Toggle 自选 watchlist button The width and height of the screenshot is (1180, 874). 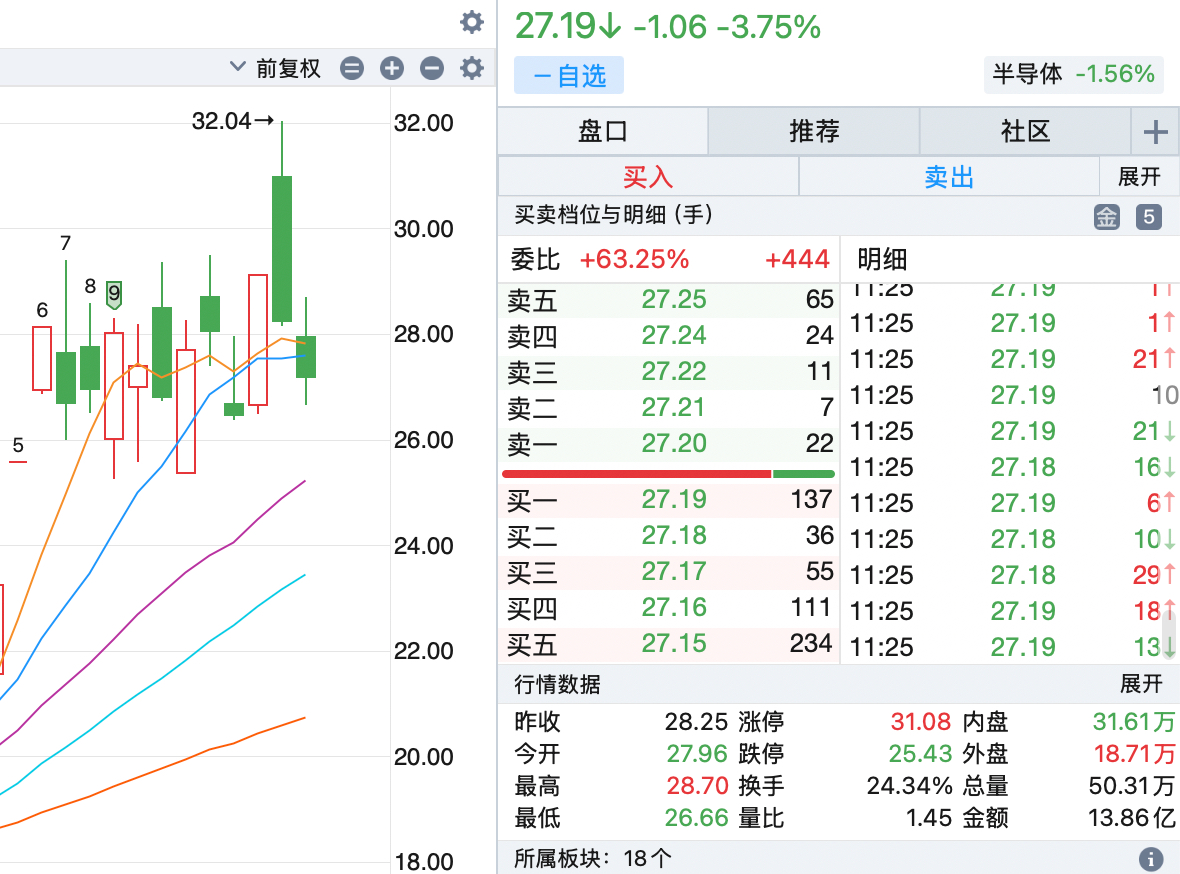click(568, 76)
